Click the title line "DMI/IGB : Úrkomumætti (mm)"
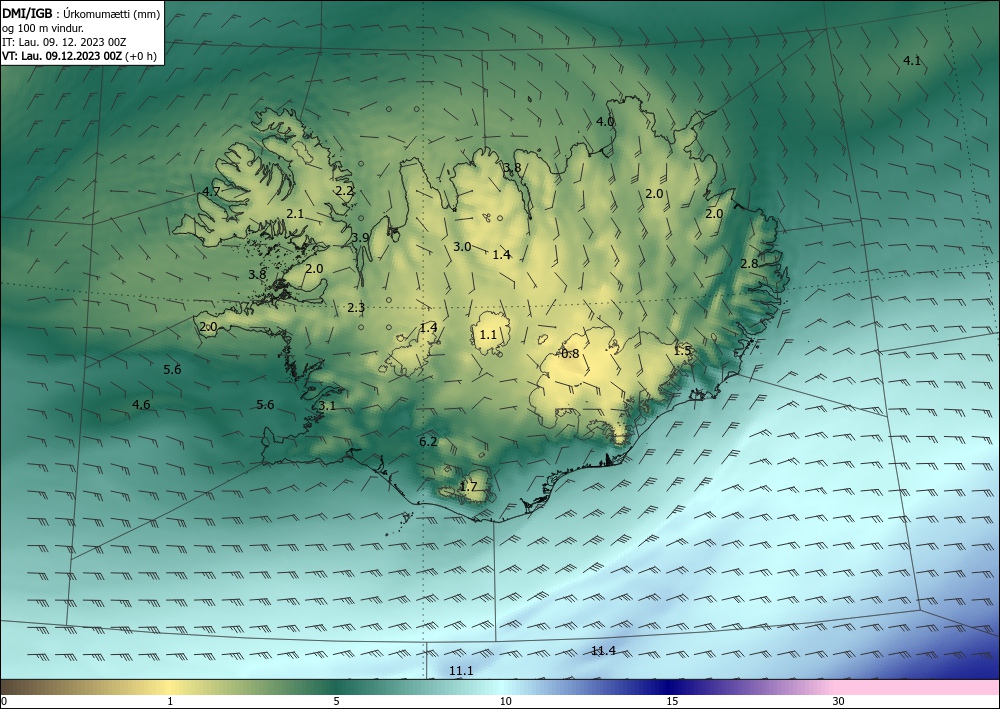Screen dimensions: 1000x709 pyautogui.click(x=81, y=15)
